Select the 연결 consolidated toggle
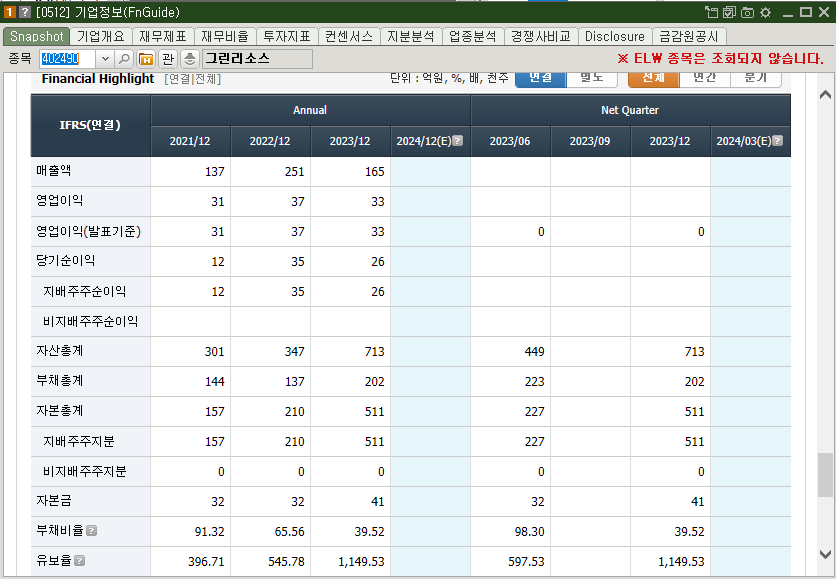 (x=540, y=78)
